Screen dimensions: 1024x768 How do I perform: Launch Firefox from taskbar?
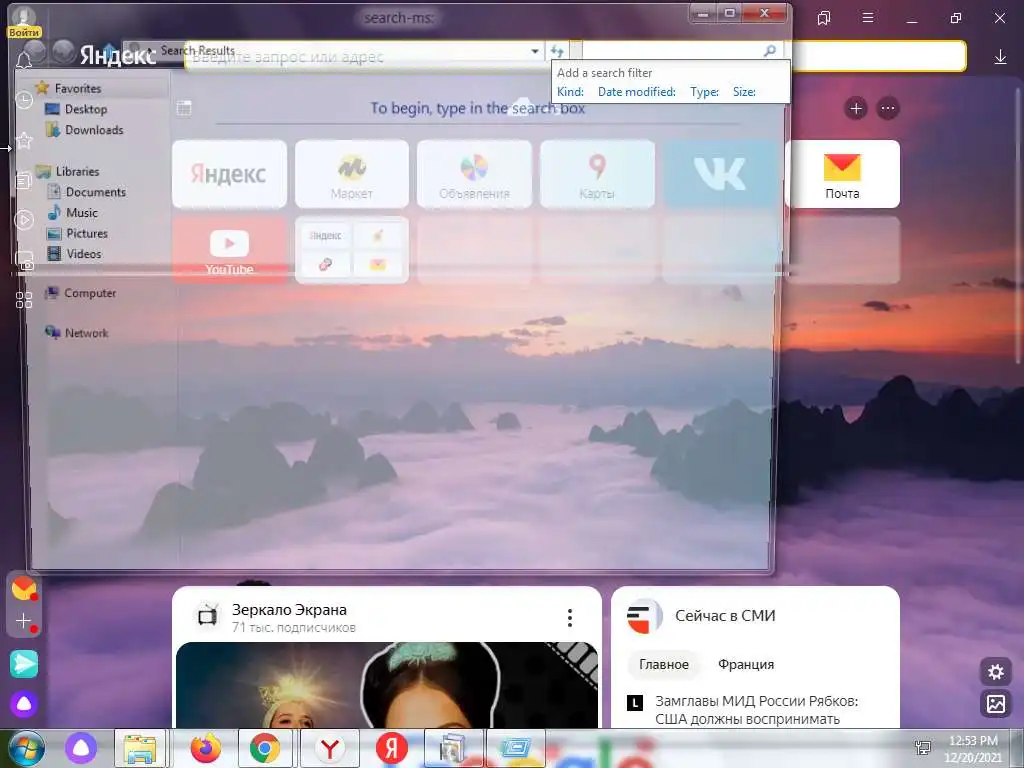(x=205, y=748)
